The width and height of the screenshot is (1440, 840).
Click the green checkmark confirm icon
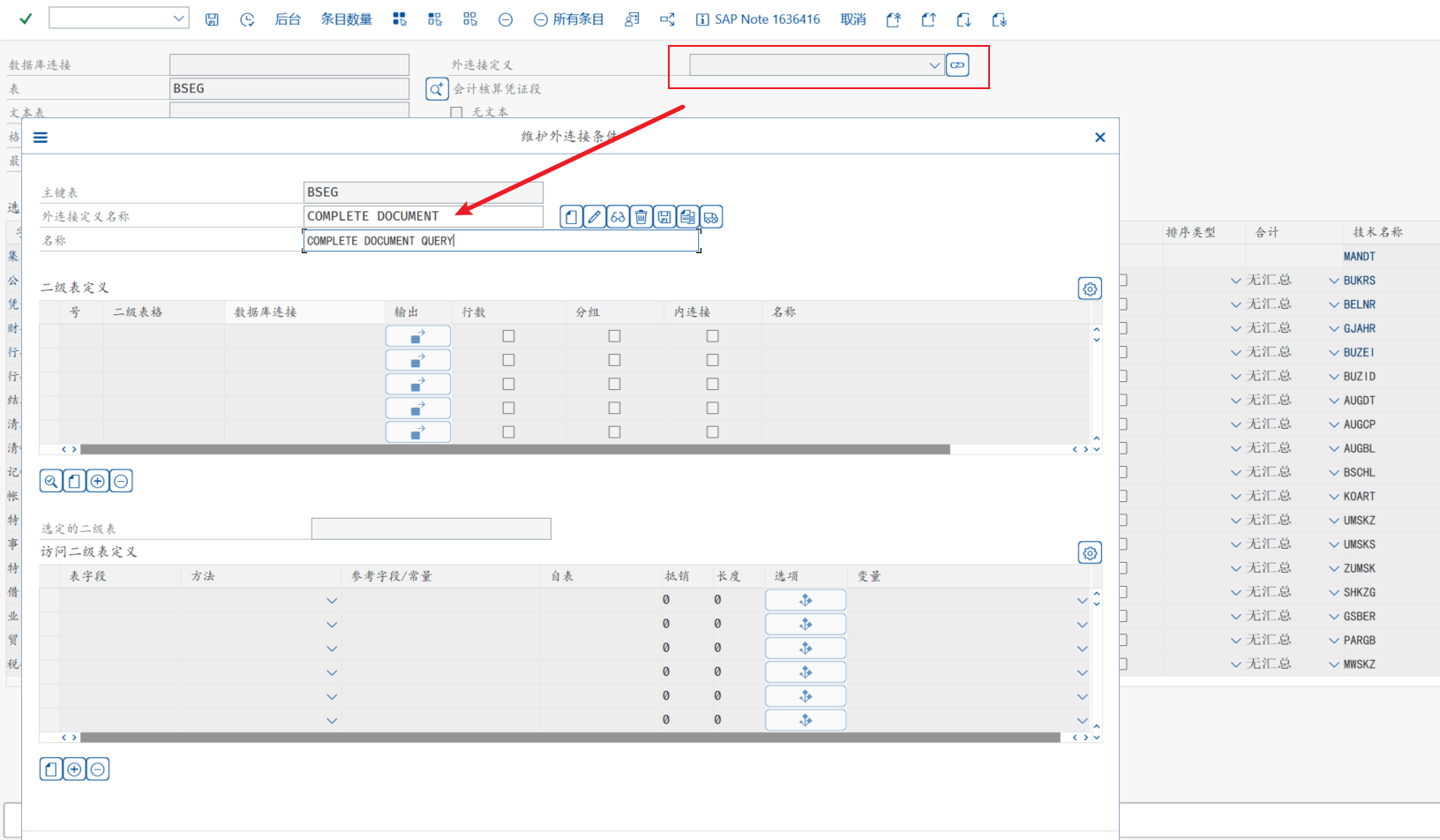coord(26,19)
